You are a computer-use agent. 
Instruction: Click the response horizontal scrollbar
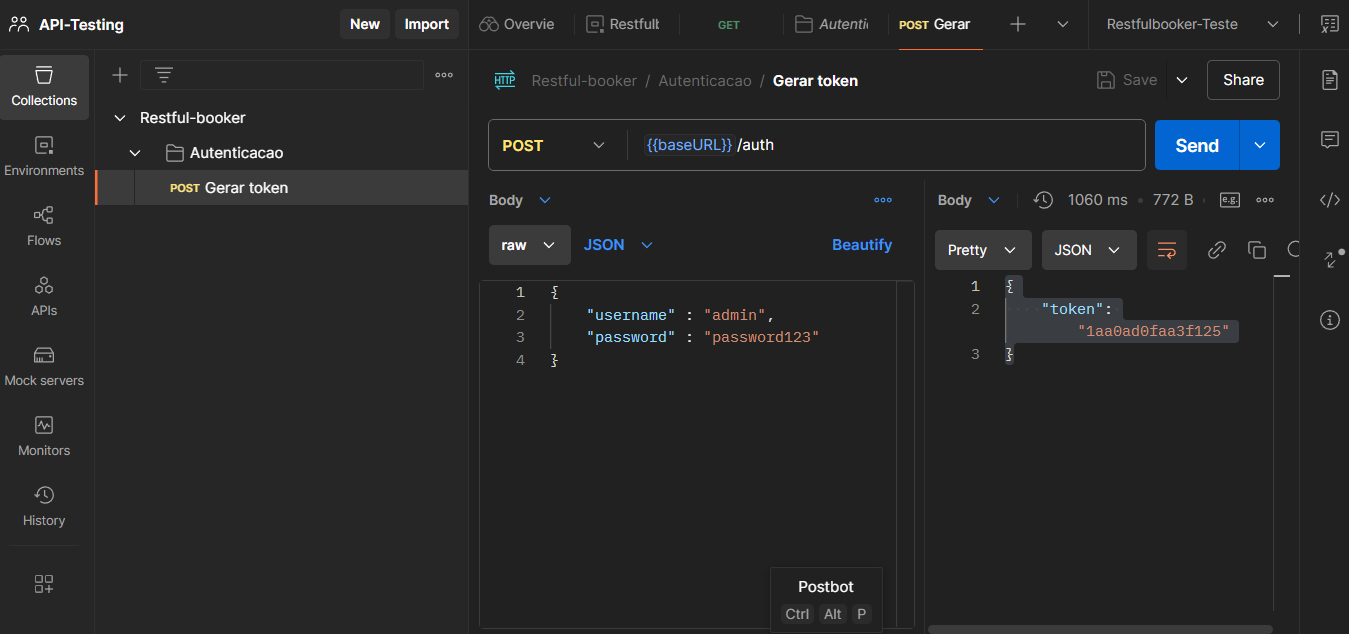pyautogui.click(x=1100, y=629)
